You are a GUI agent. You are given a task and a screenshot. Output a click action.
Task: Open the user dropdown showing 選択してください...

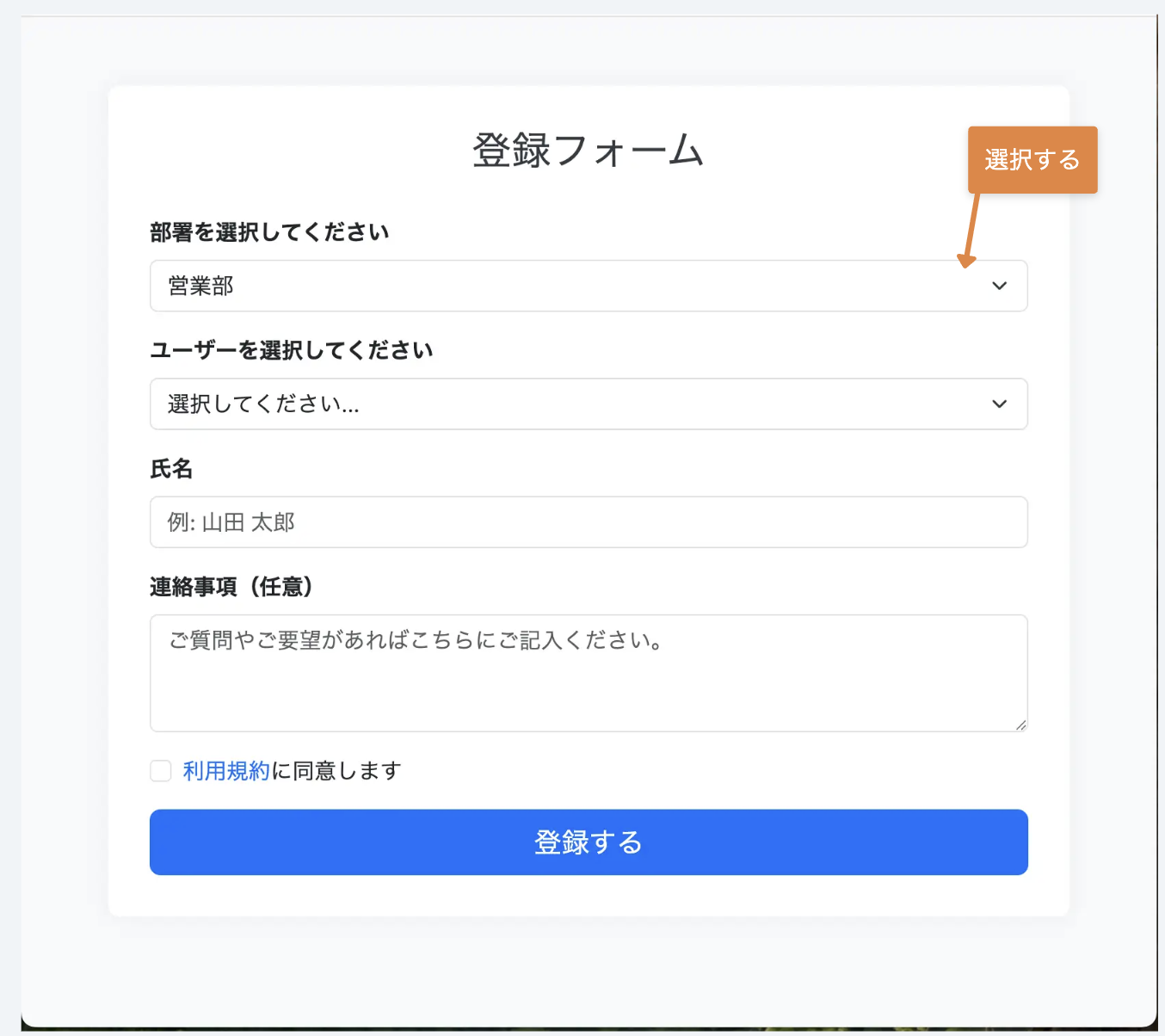[568, 404]
